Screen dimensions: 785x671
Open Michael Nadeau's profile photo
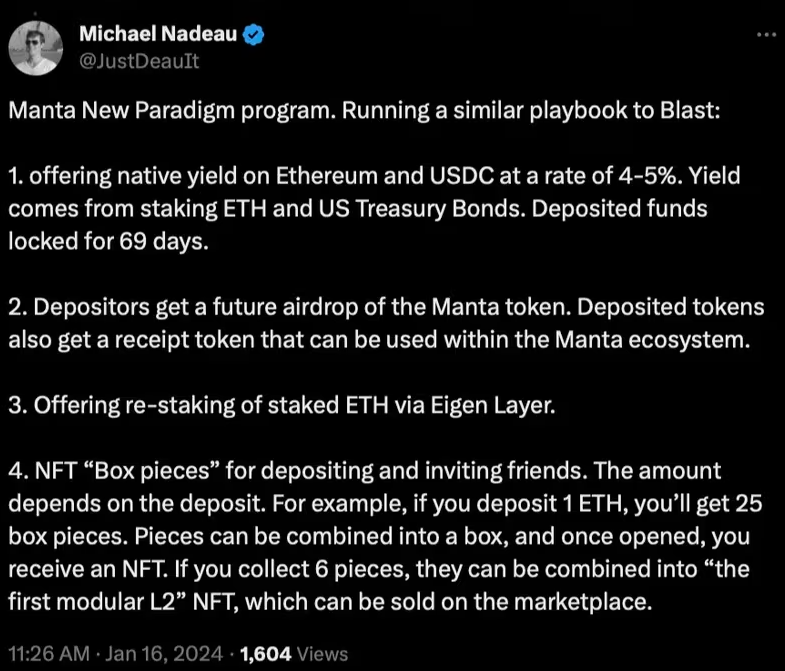coord(36,49)
